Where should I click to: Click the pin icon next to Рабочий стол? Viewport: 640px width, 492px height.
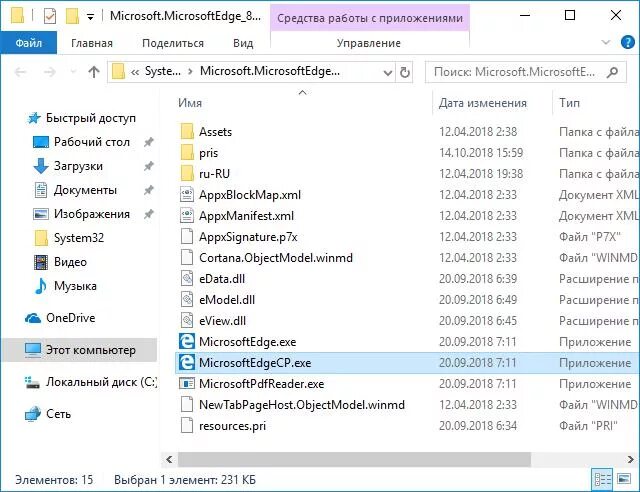coord(149,142)
